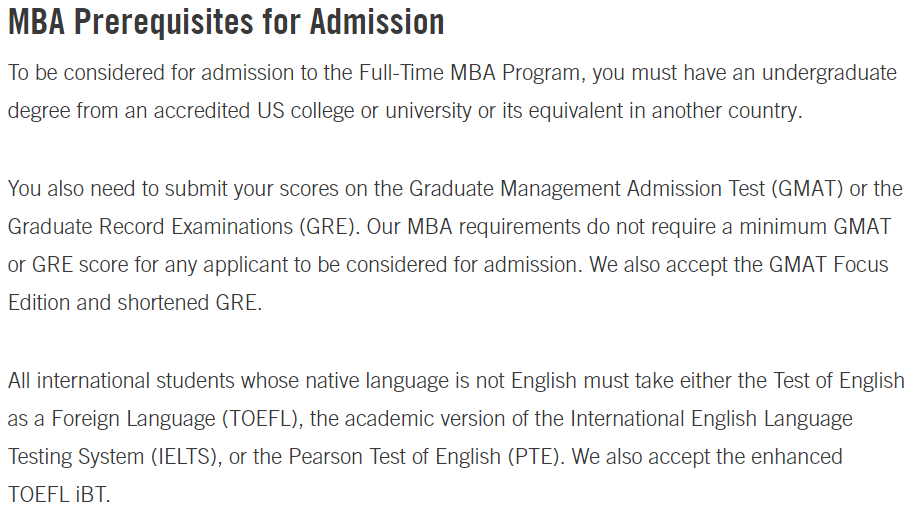Click the phrase GMAT Focus
This screenshot has width=913, height=522.
829,265
